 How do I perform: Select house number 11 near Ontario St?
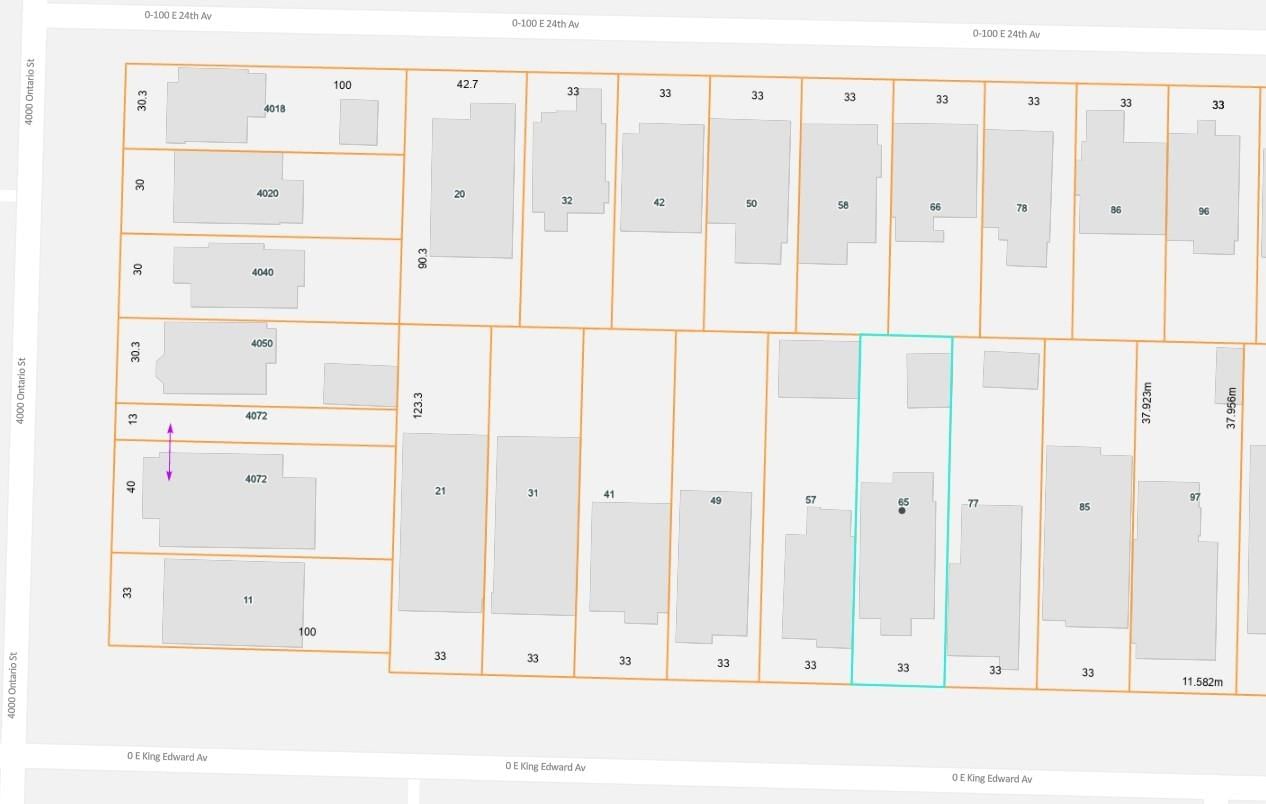pos(248,600)
